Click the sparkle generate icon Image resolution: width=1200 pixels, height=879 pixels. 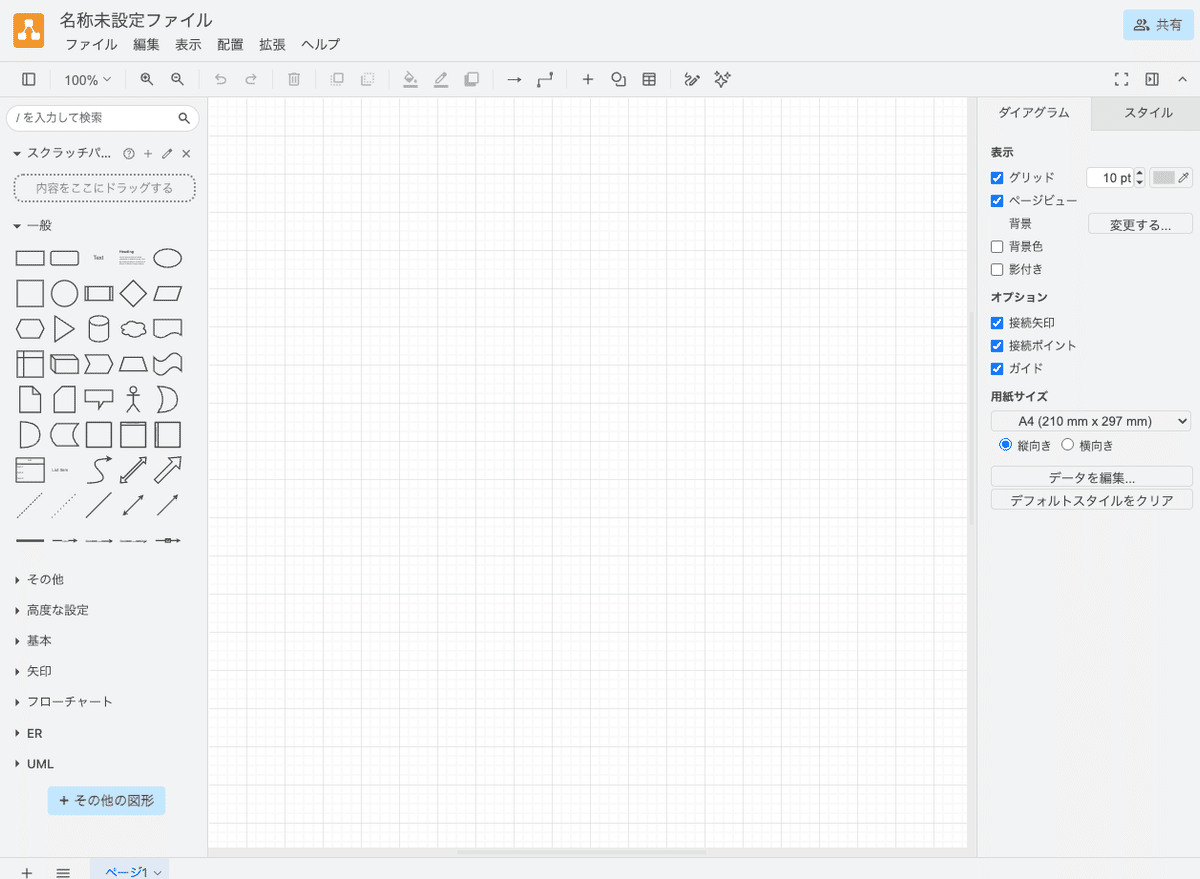(x=723, y=79)
